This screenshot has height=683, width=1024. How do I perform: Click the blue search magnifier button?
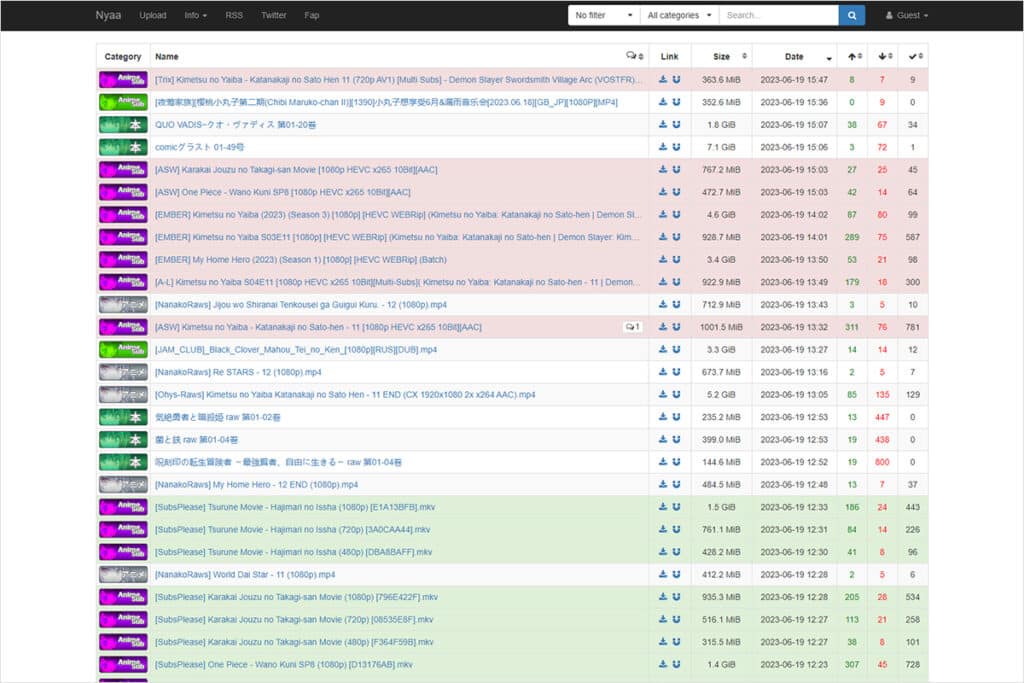tap(851, 15)
